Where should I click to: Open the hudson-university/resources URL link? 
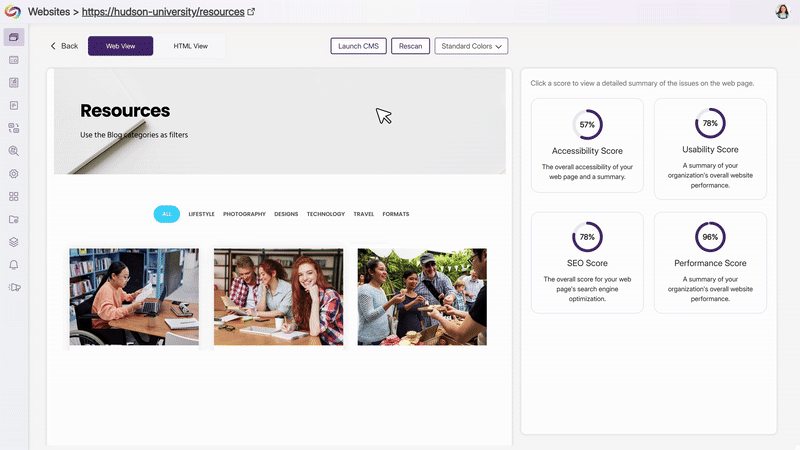pos(163,12)
